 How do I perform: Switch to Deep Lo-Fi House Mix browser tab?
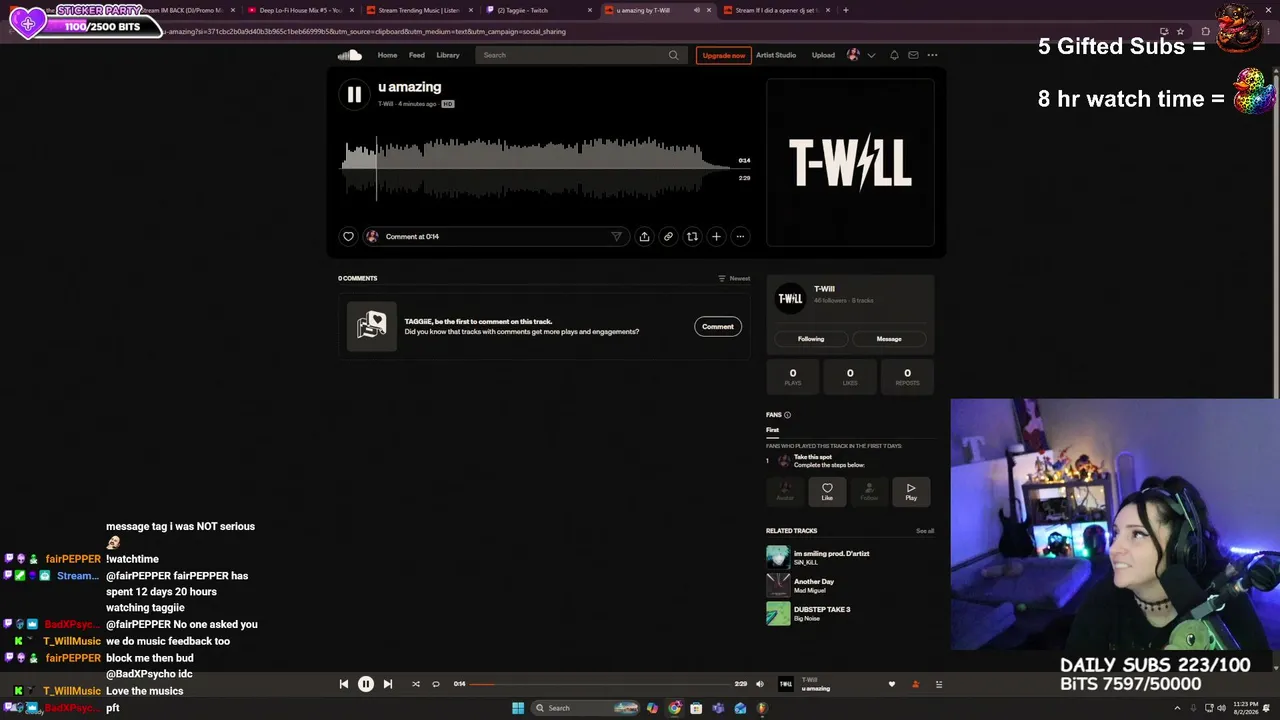pos(300,10)
